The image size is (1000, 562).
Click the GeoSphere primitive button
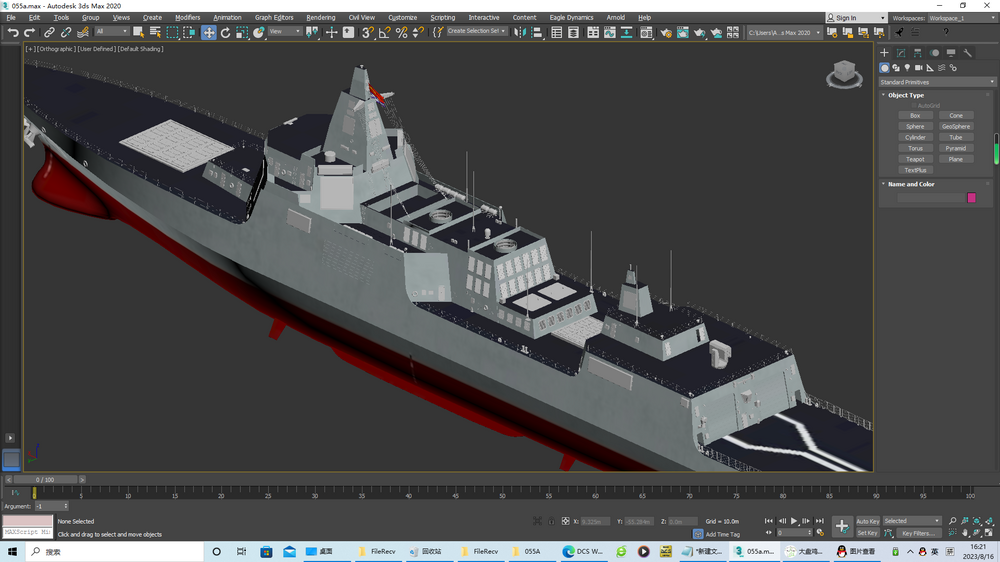pos(956,127)
